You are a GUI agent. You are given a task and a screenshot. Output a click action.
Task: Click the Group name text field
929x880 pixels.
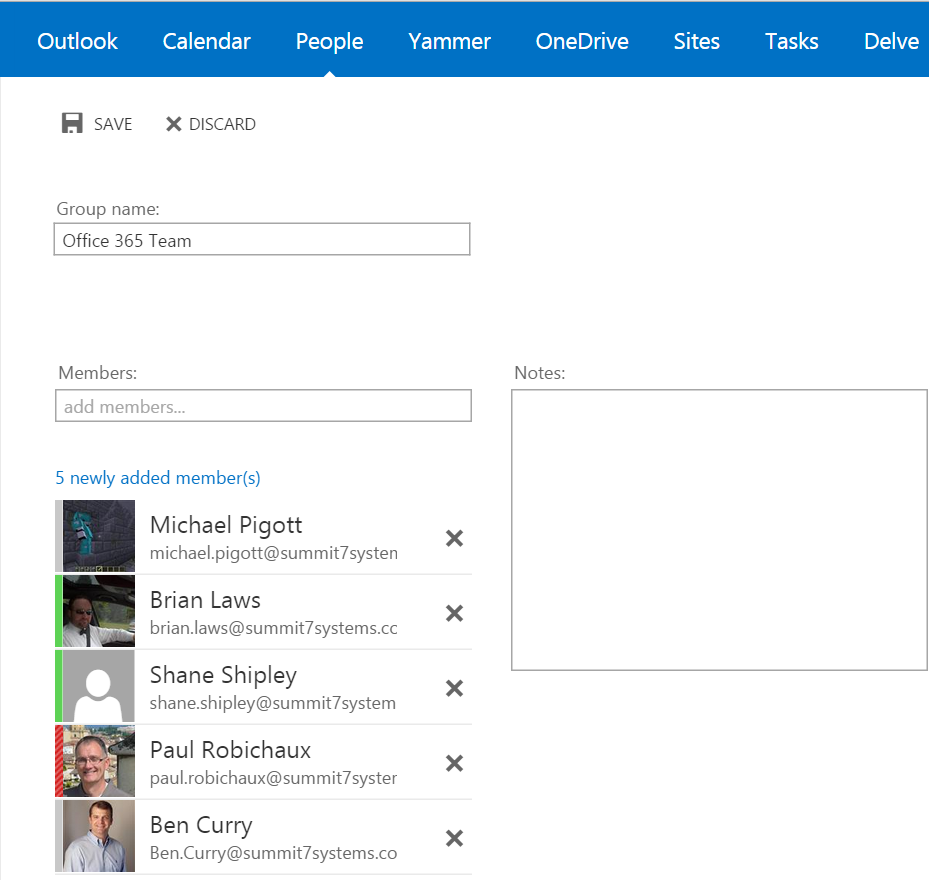coord(261,240)
